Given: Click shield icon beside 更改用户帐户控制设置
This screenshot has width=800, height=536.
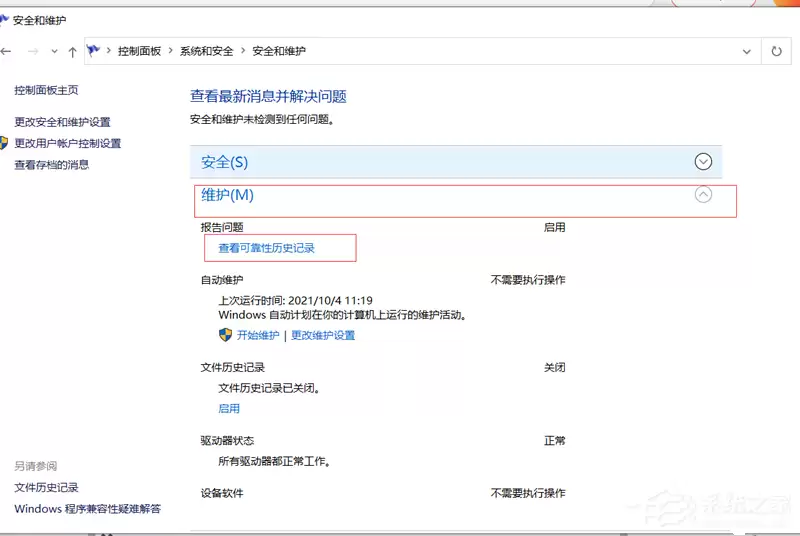Looking at the screenshot, I should 4,143.
